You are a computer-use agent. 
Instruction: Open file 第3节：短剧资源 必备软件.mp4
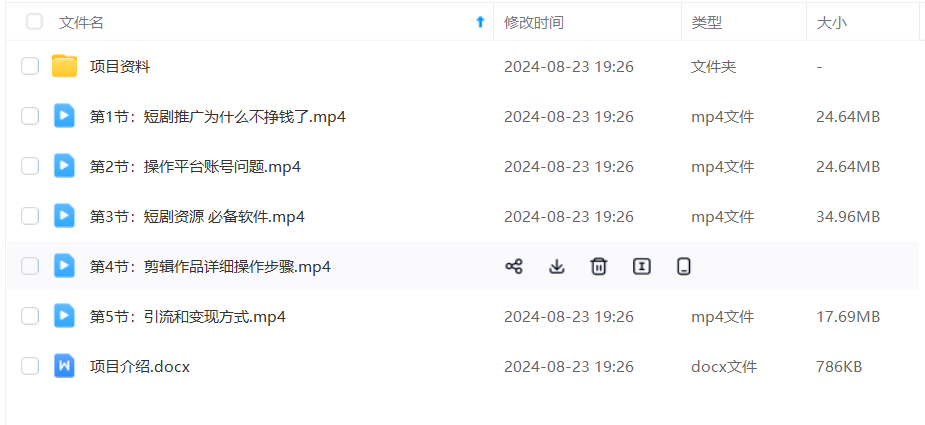click(x=197, y=217)
